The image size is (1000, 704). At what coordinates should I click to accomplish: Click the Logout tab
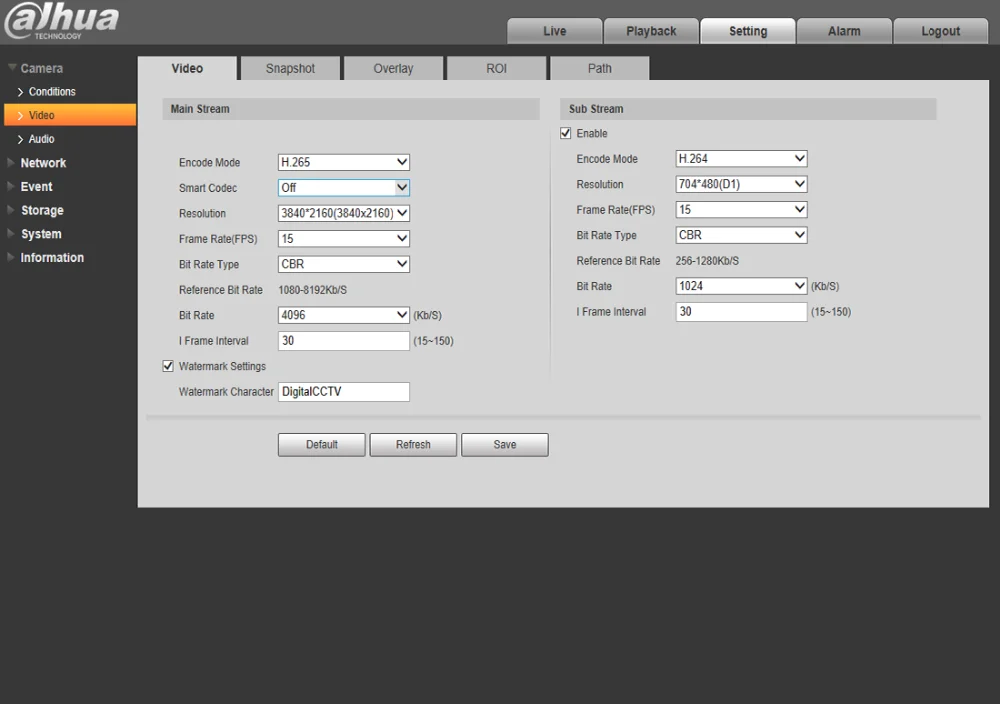[x=940, y=31]
